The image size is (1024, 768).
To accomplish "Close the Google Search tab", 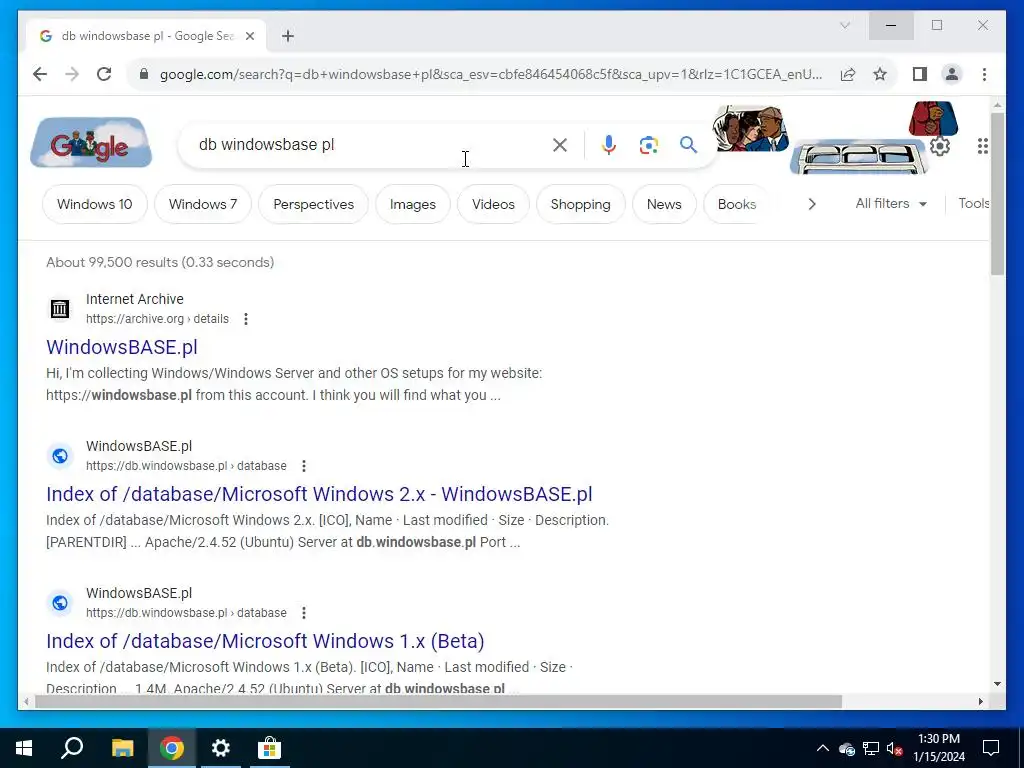I will [x=249, y=36].
